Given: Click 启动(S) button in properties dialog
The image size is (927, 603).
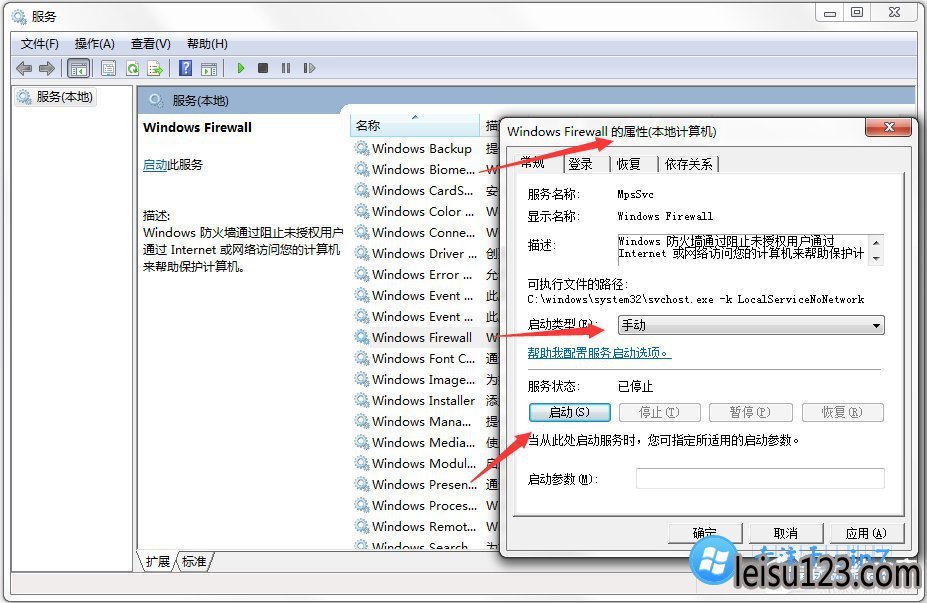Looking at the screenshot, I should [569, 412].
